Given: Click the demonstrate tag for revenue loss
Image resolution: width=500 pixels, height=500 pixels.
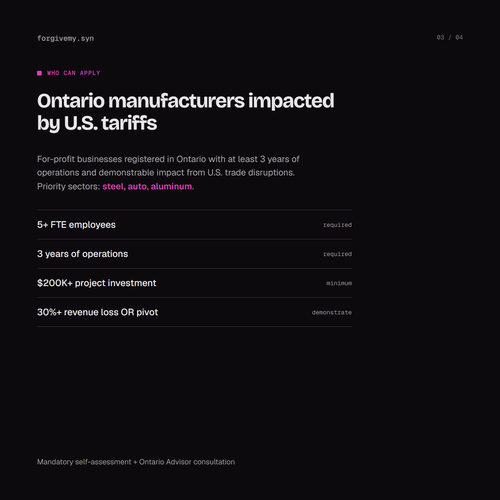Looking at the screenshot, I should (x=332, y=312).
